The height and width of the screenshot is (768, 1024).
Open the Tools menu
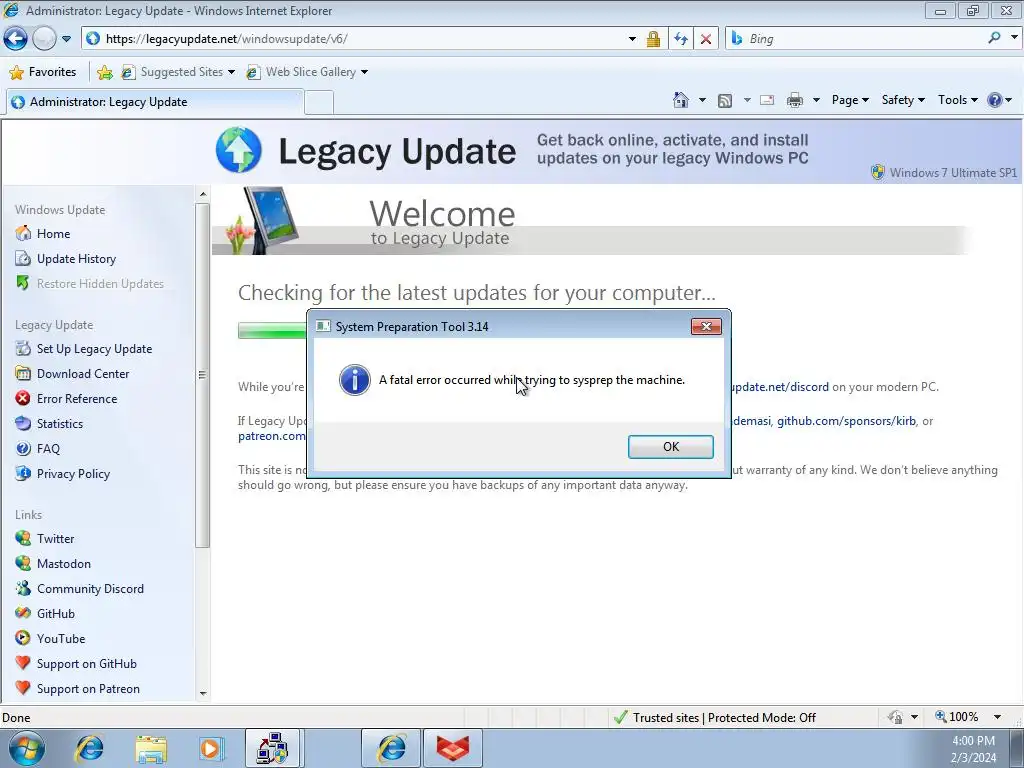(957, 100)
